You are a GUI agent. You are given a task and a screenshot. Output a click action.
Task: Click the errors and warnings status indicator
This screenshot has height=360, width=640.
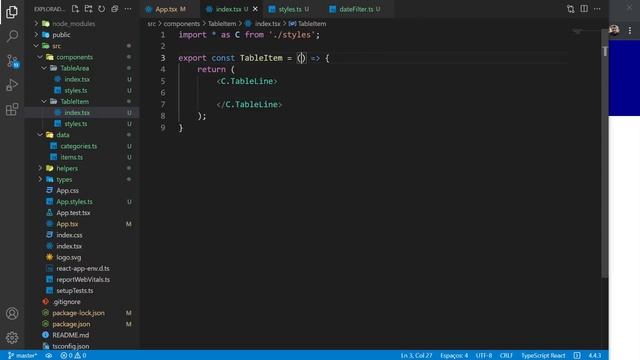(73, 356)
